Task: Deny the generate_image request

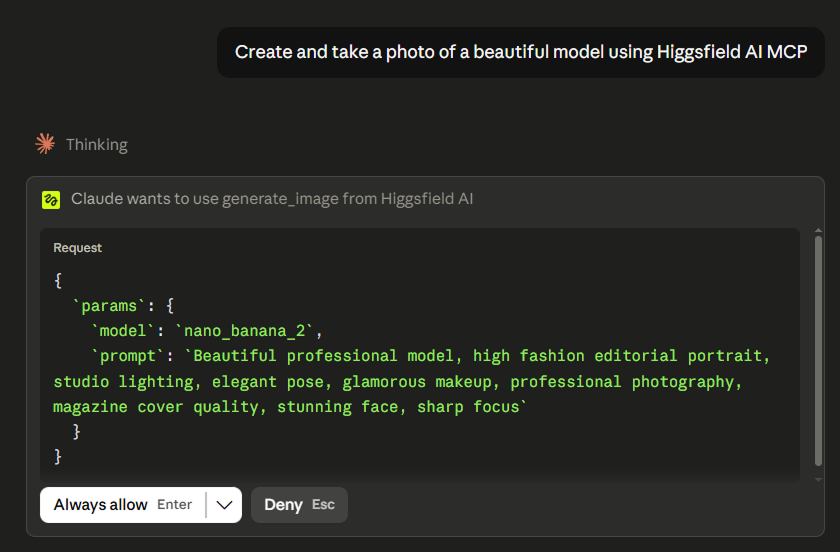Action: click(x=299, y=505)
